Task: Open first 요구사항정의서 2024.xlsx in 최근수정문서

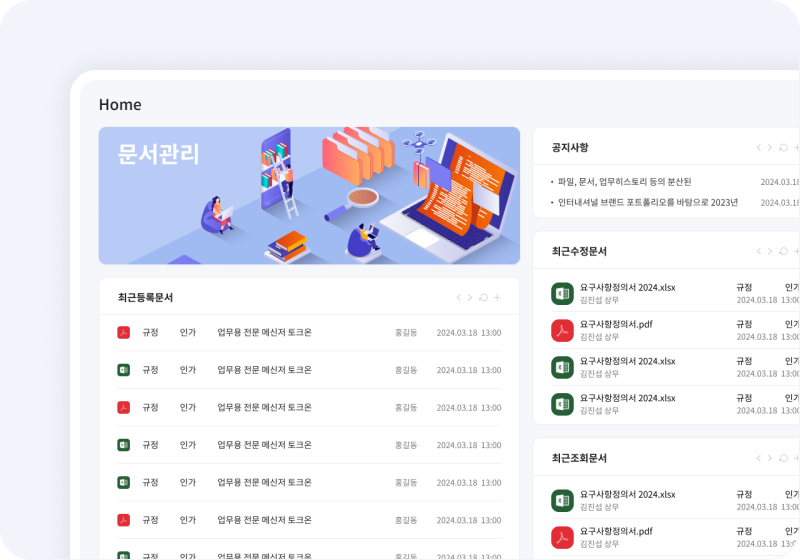Action: [x=627, y=287]
